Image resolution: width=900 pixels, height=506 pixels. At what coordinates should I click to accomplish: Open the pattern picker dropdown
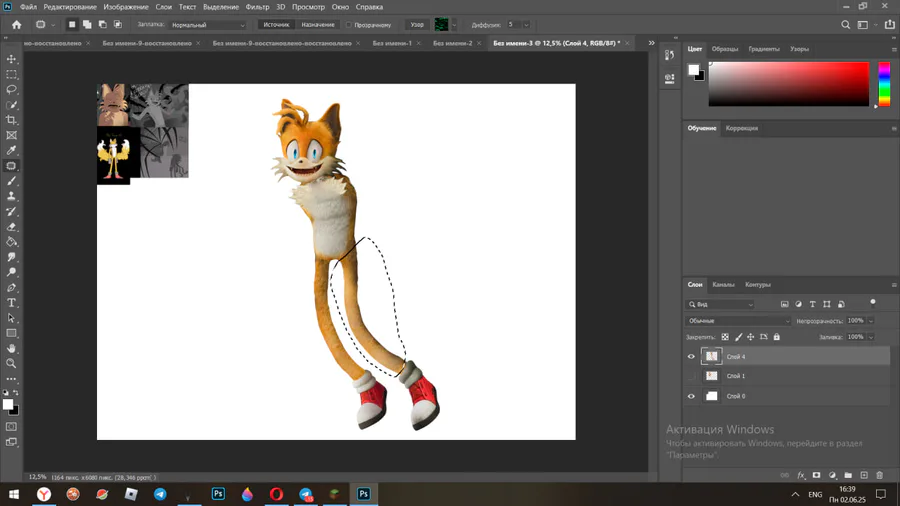454,25
